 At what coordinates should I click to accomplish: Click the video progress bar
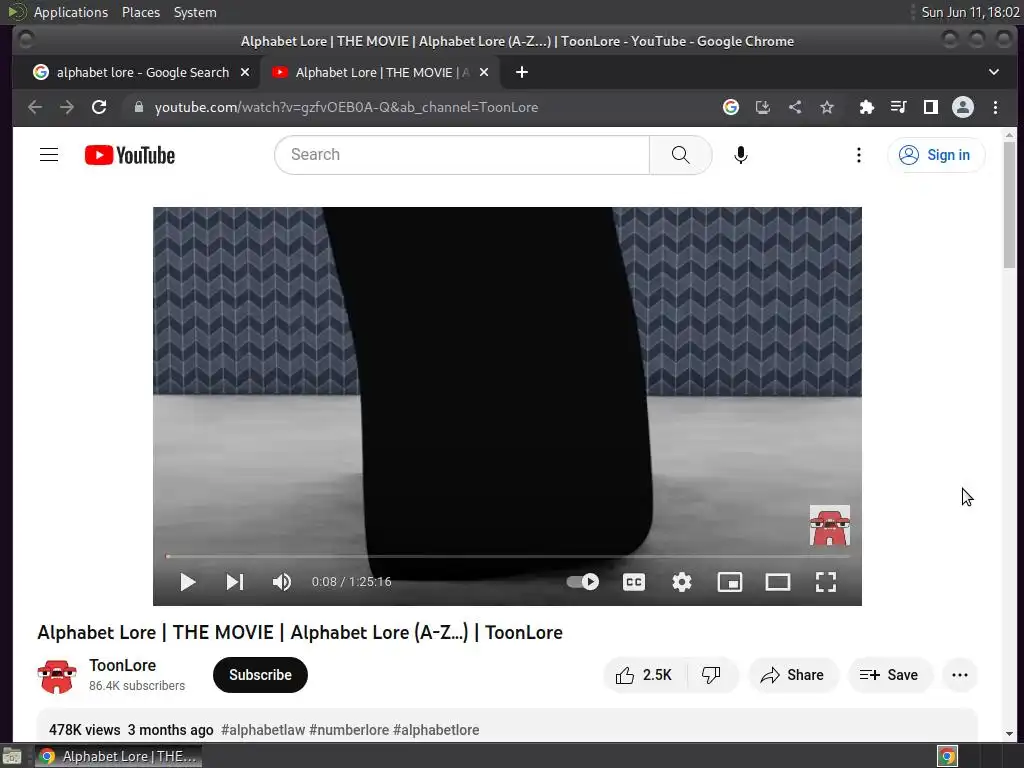click(507, 556)
